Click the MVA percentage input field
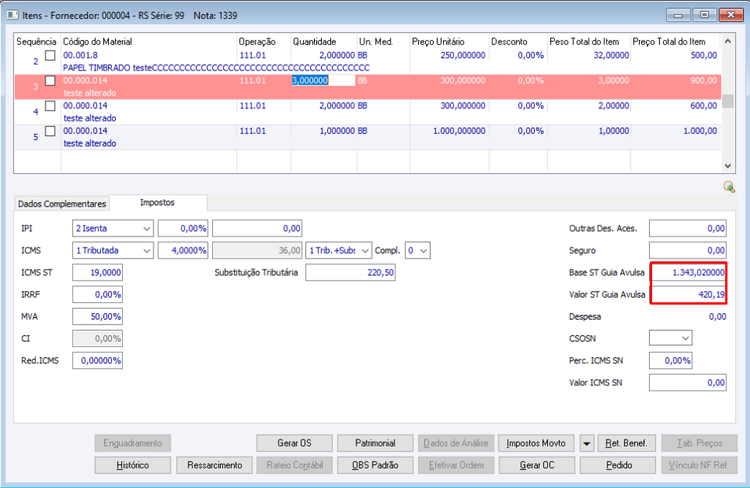Viewport: 750px width, 488px height. click(x=98, y=317)
